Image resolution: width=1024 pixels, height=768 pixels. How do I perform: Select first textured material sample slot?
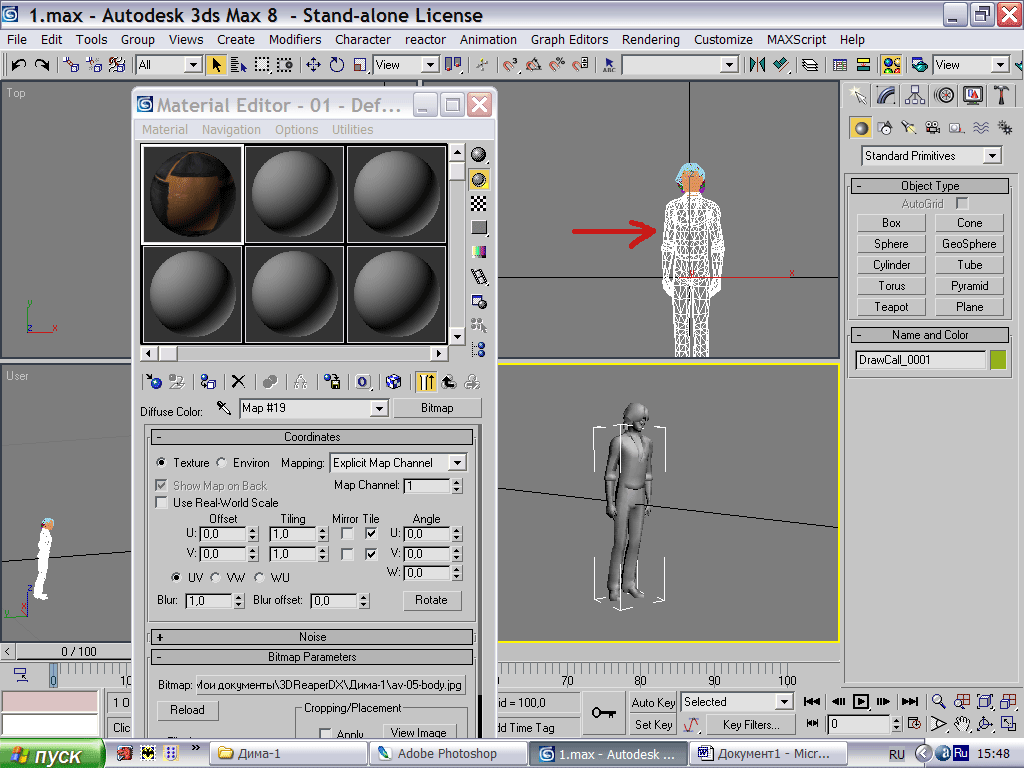click(193, 194)
